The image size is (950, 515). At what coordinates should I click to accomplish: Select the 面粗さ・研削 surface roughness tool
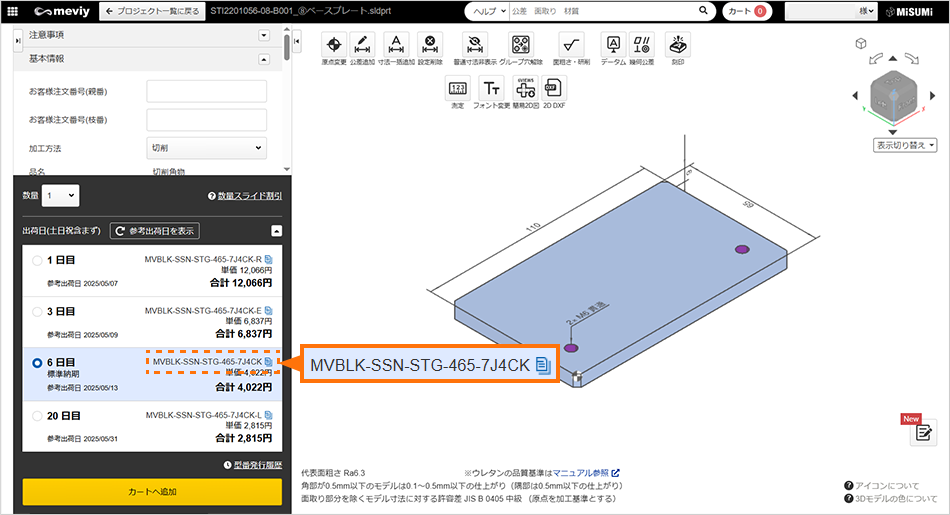coord(571,44)
